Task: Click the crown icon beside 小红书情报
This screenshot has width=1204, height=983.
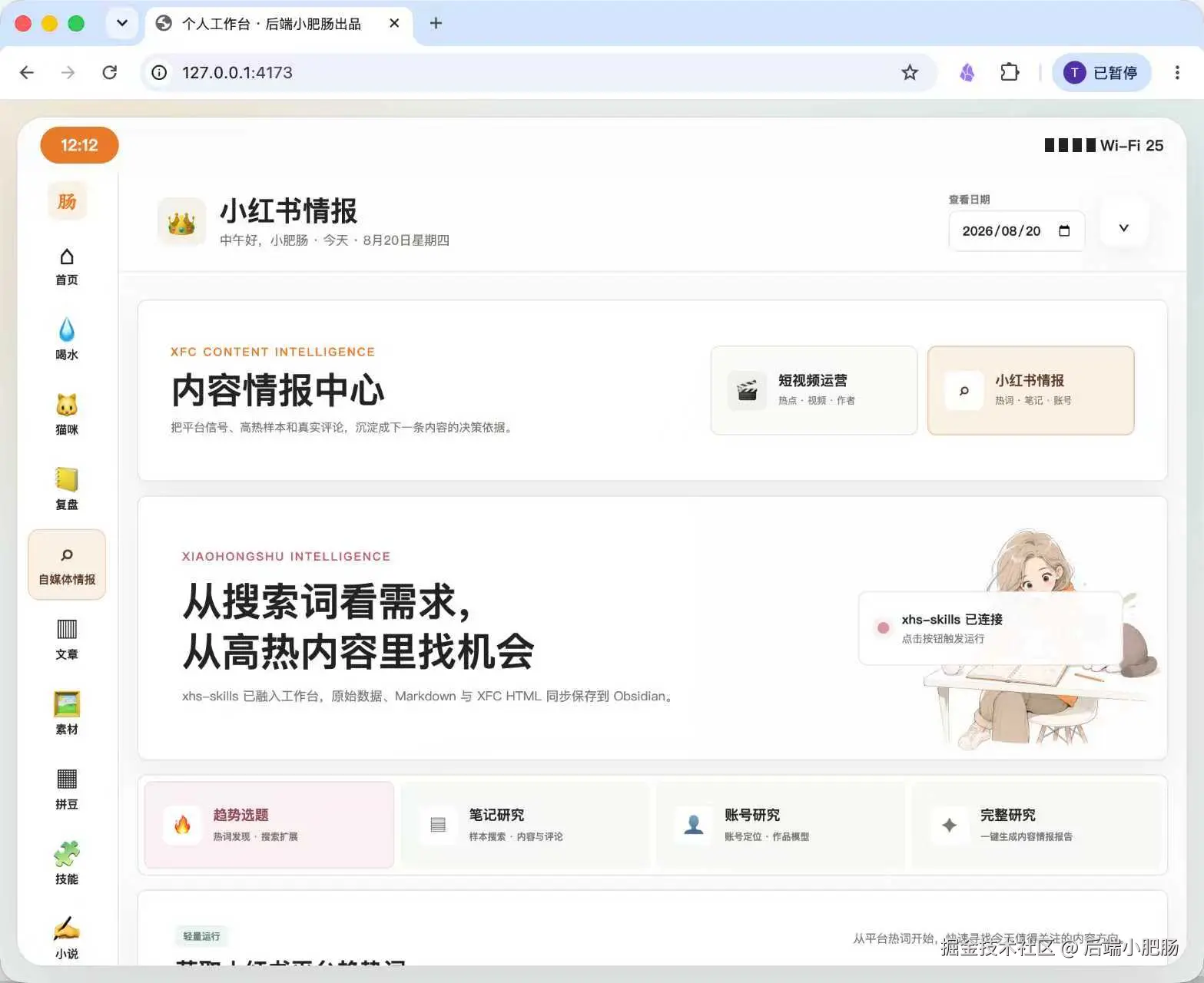Action: pyautogui.click(x=181, y=222)
